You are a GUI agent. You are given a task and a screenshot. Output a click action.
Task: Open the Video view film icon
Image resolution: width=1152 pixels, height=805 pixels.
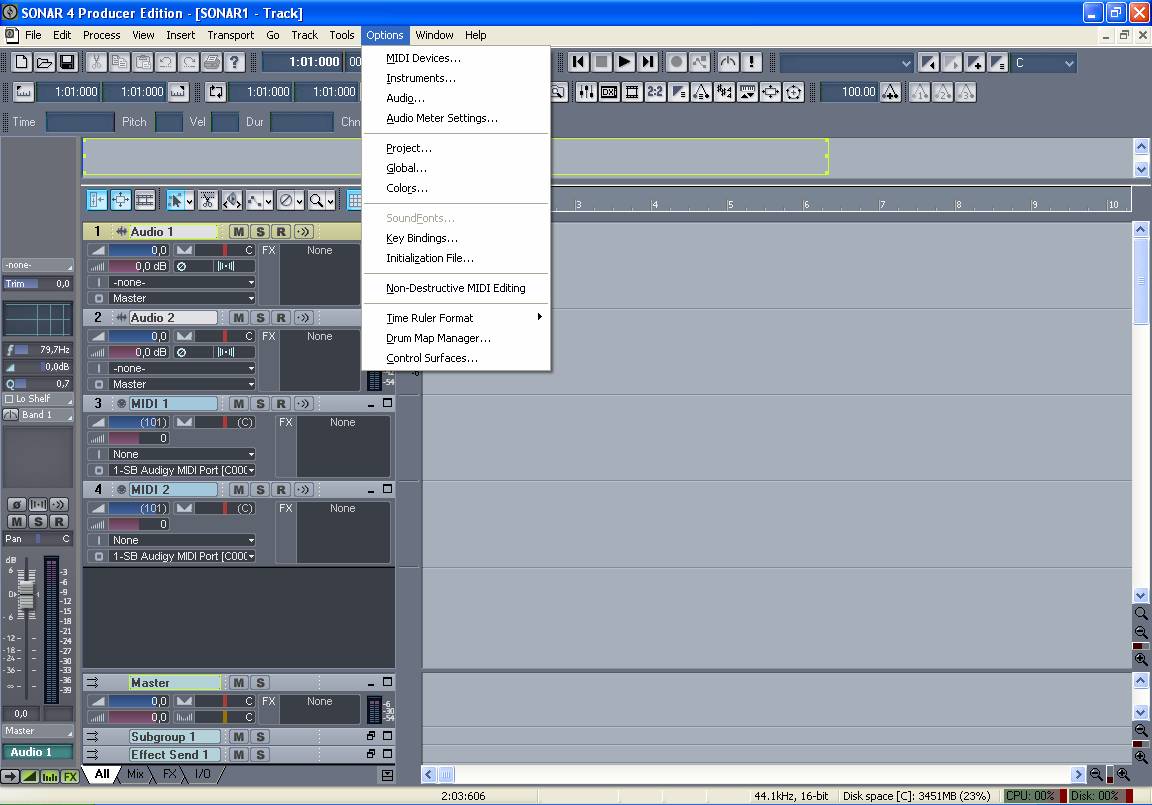point(632,92)
